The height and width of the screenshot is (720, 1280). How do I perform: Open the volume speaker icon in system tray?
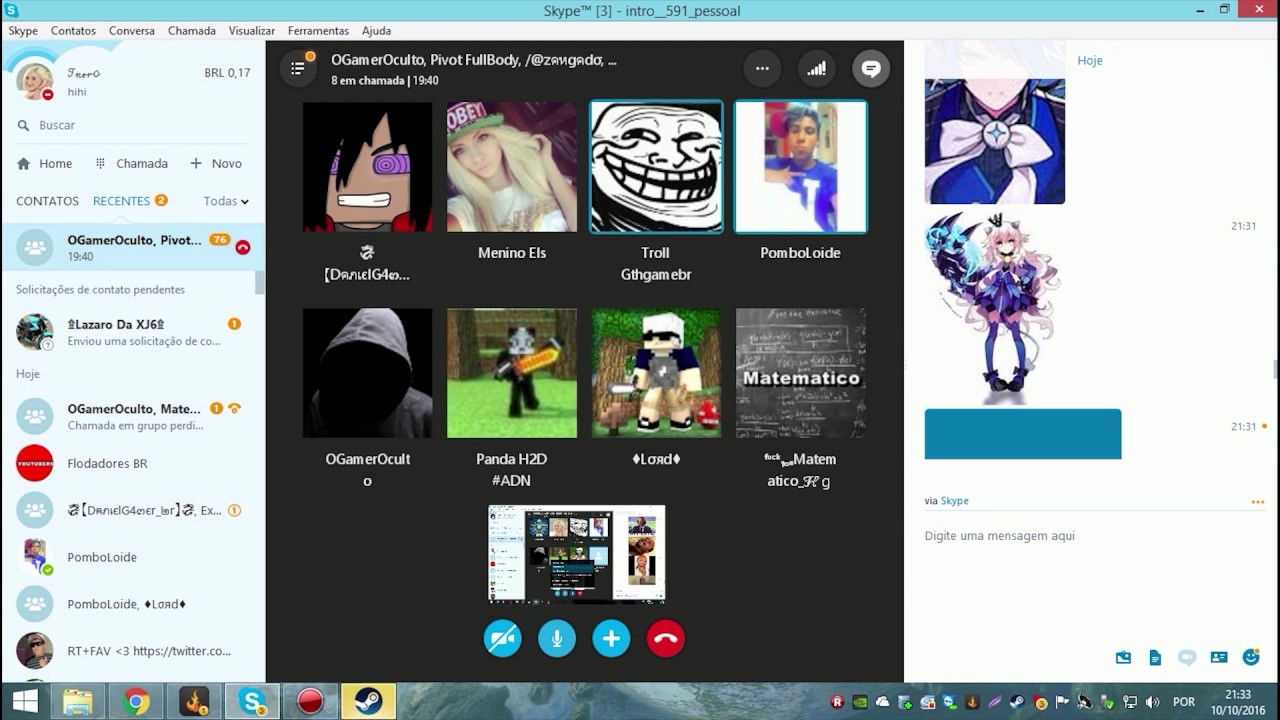click(1153, 702)
